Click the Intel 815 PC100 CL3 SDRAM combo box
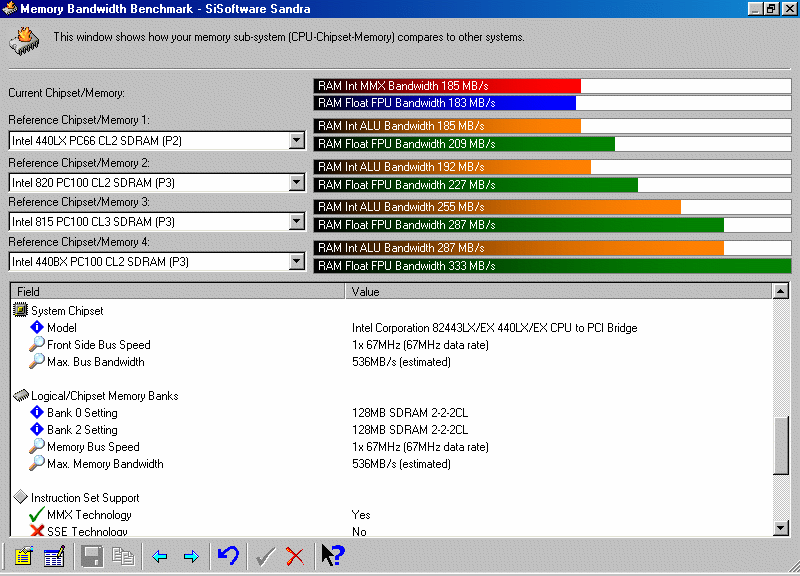This screenshot has height=576, width=800. tap(157, 221)
